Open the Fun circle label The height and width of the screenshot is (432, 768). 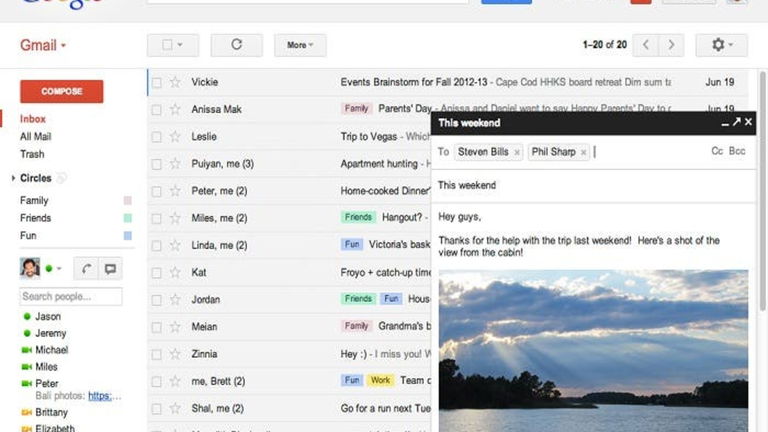click(x=28, y=236)
